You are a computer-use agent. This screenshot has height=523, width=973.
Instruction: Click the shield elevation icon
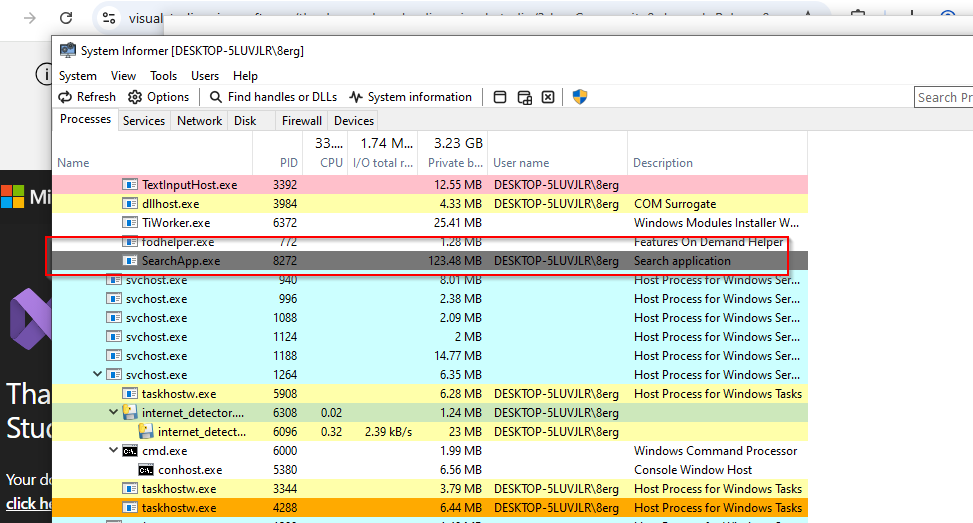[x=580, y=97]
